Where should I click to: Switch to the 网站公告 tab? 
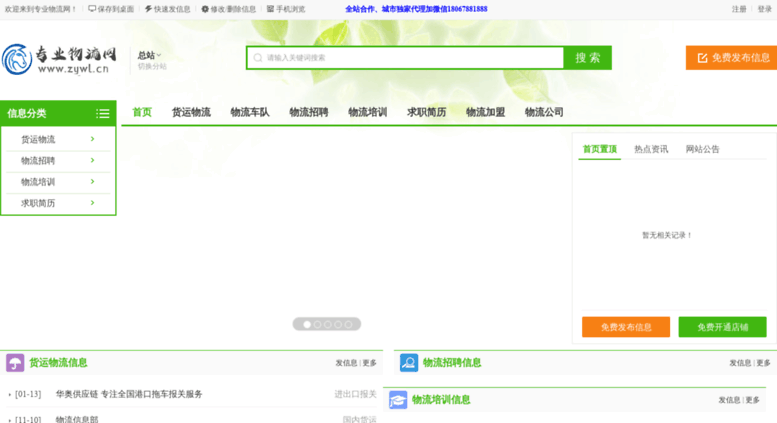(x=703, y=149)
